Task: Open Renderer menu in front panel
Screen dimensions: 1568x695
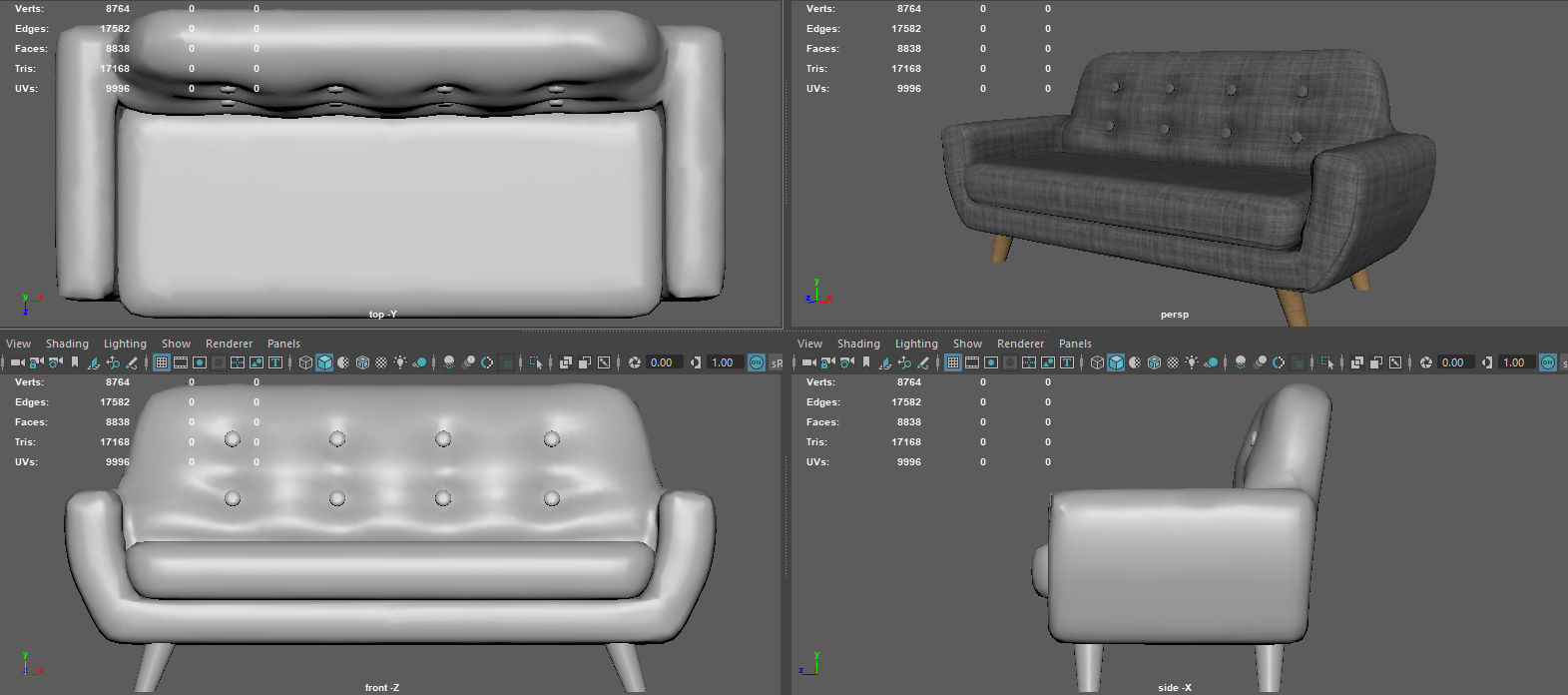Action: click(x=229, y=344)
